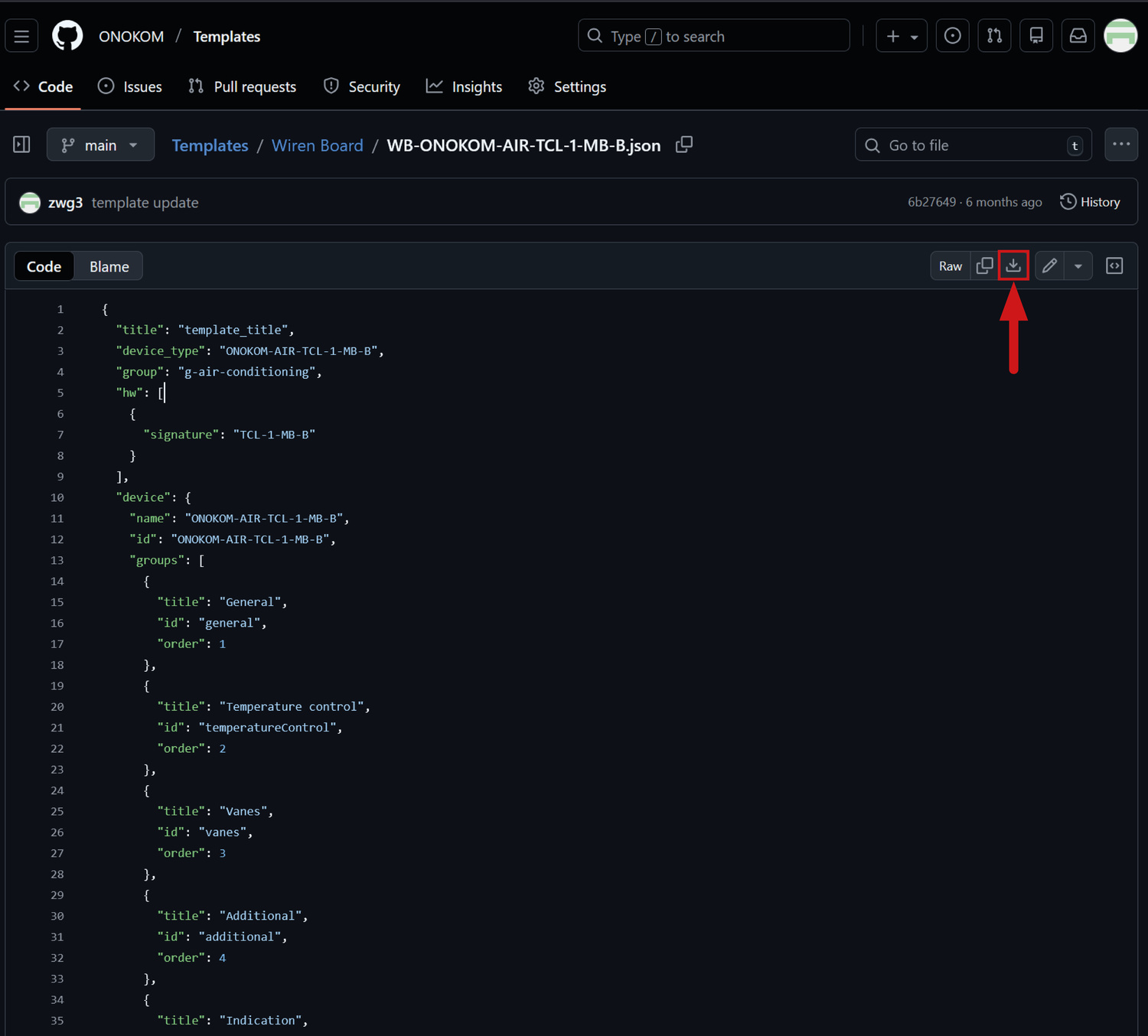Edit this file with pencil icon
The height and width of the screenshot is (1036, 1148).
pos(1049,266)
